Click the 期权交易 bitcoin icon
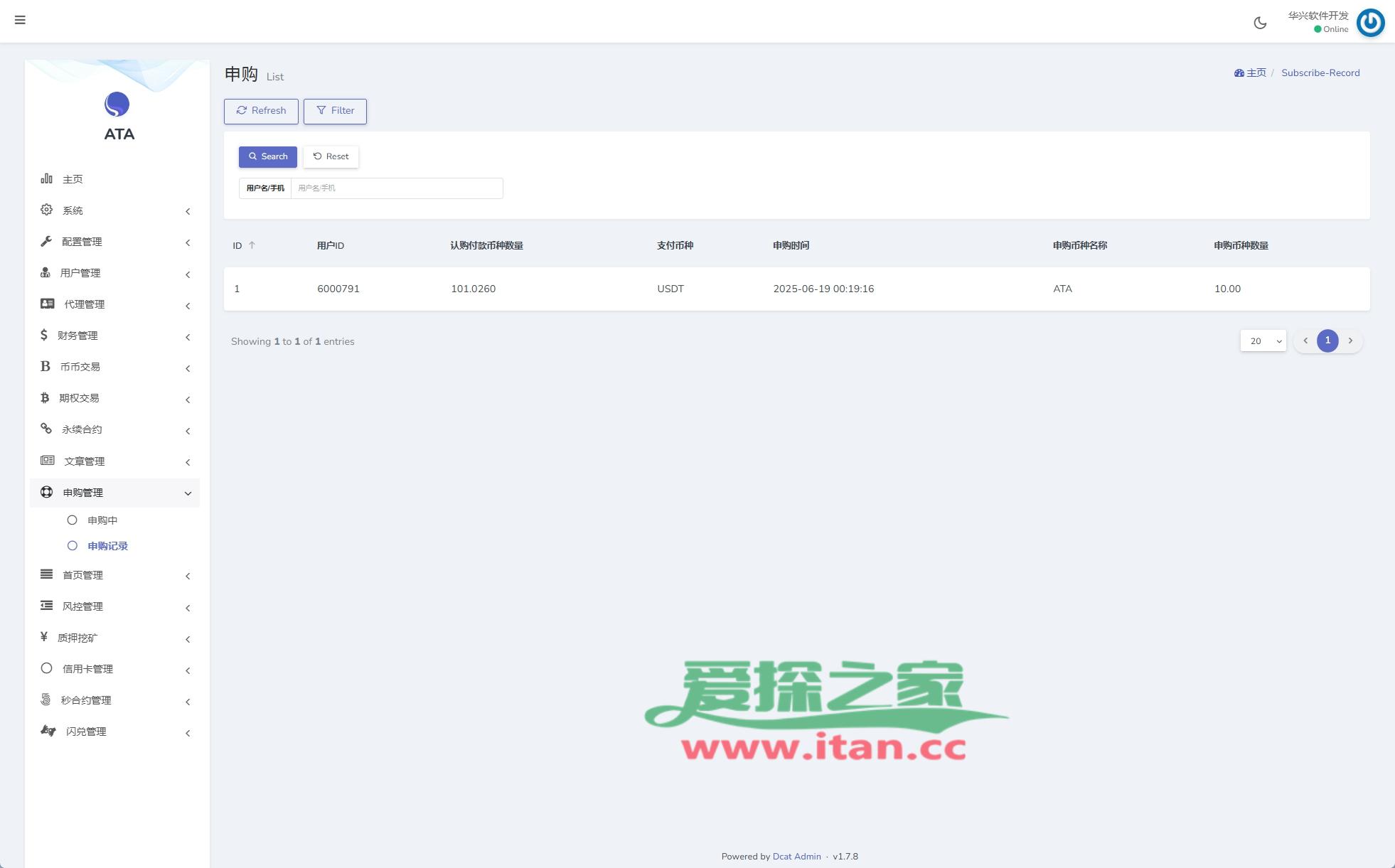1395x868 pixels. coord(45,397)
